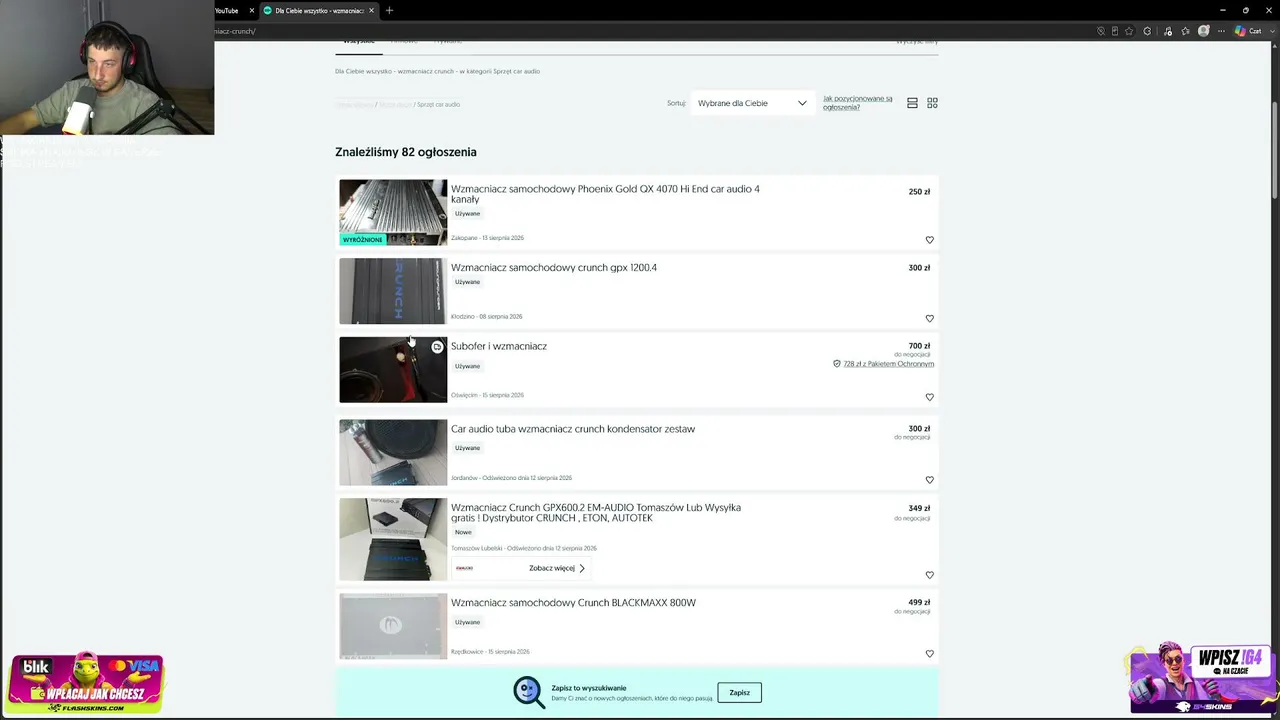Open the browser profile avatar
This screenshot has height=720, width=1280.
[1204, 31]
